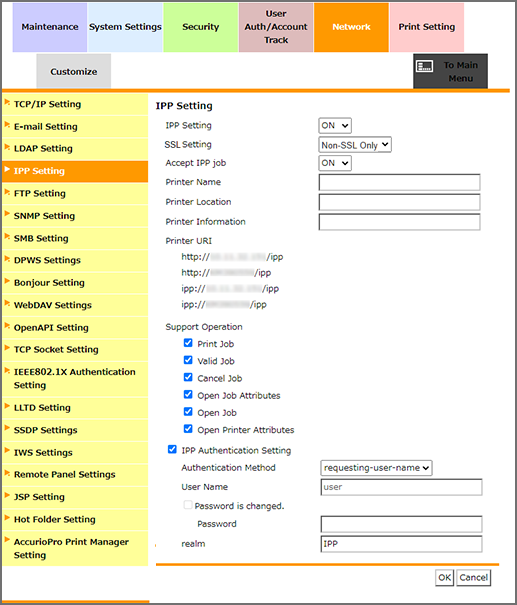Switch to System Settings tab
Image resolution: width=517 pixels, height=605 pixels.
click(x=125, y=27)
